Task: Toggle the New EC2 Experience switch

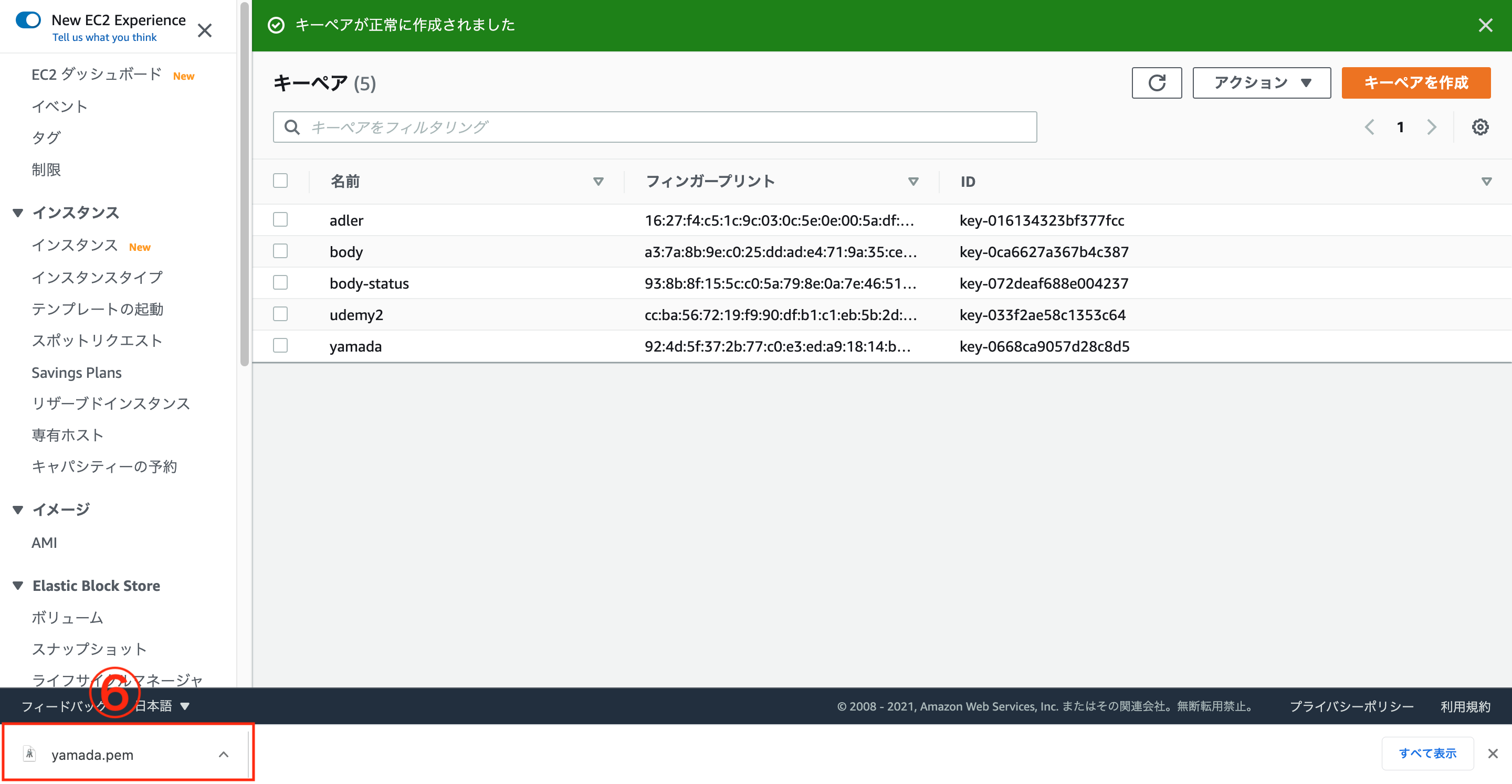Action: [28, 19]
